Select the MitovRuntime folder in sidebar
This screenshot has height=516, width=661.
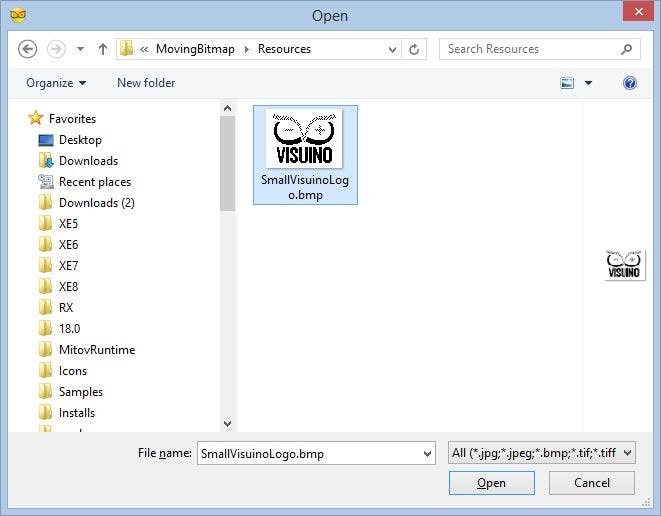click(x=96, y=350)
